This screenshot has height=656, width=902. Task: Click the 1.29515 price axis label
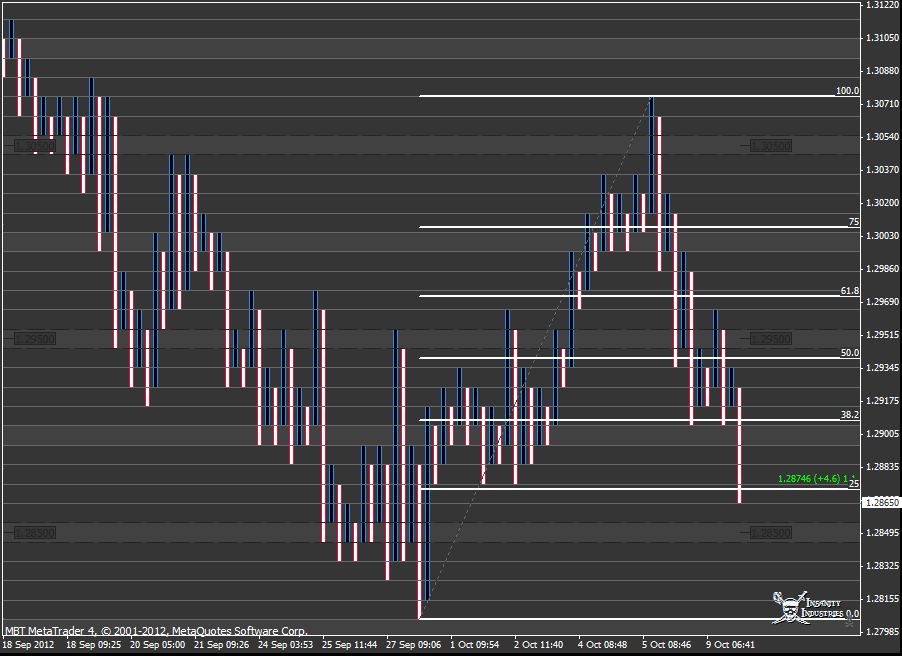pos(882,334)
